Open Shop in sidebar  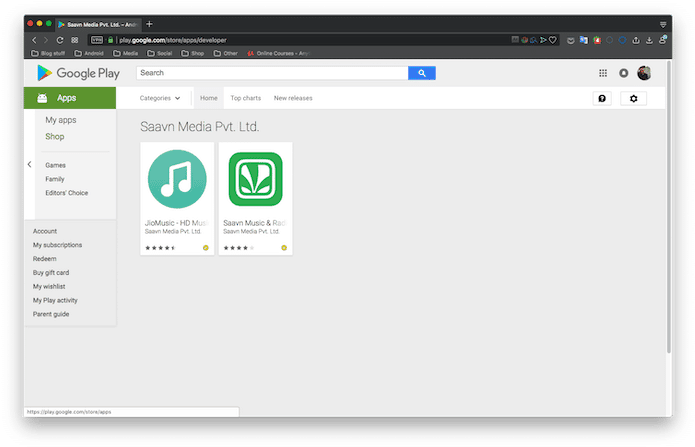click(x=55, y=137)
